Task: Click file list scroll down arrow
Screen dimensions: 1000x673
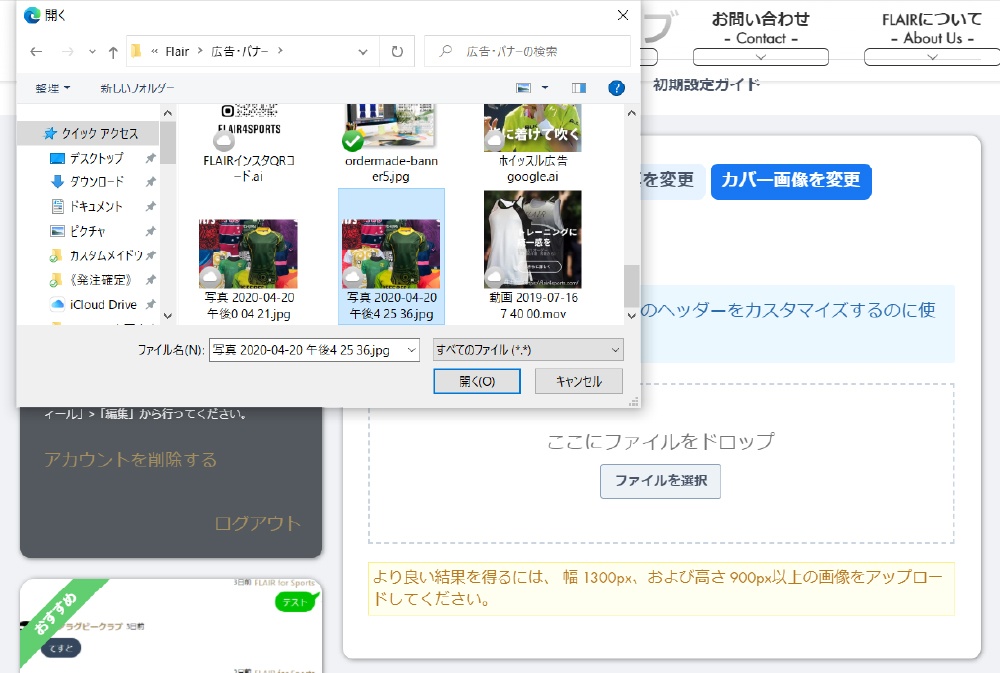Action: [x=631, y=316]
